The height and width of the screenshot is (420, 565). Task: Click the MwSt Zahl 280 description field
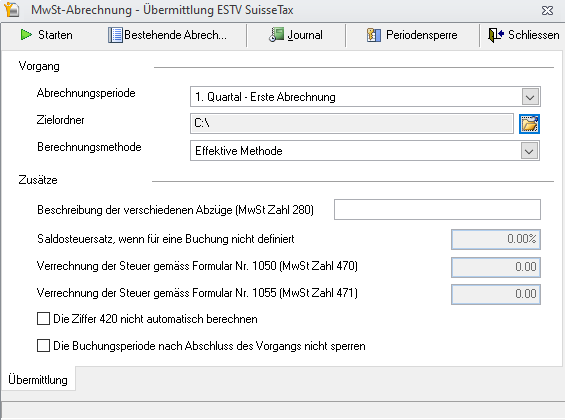click(x=437, y=210)
